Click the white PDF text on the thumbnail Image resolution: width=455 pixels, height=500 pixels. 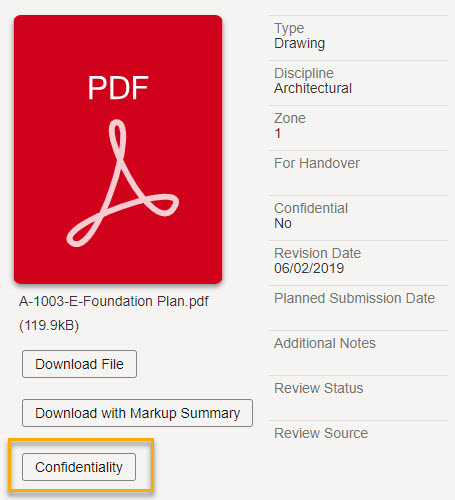coord(118,88)
